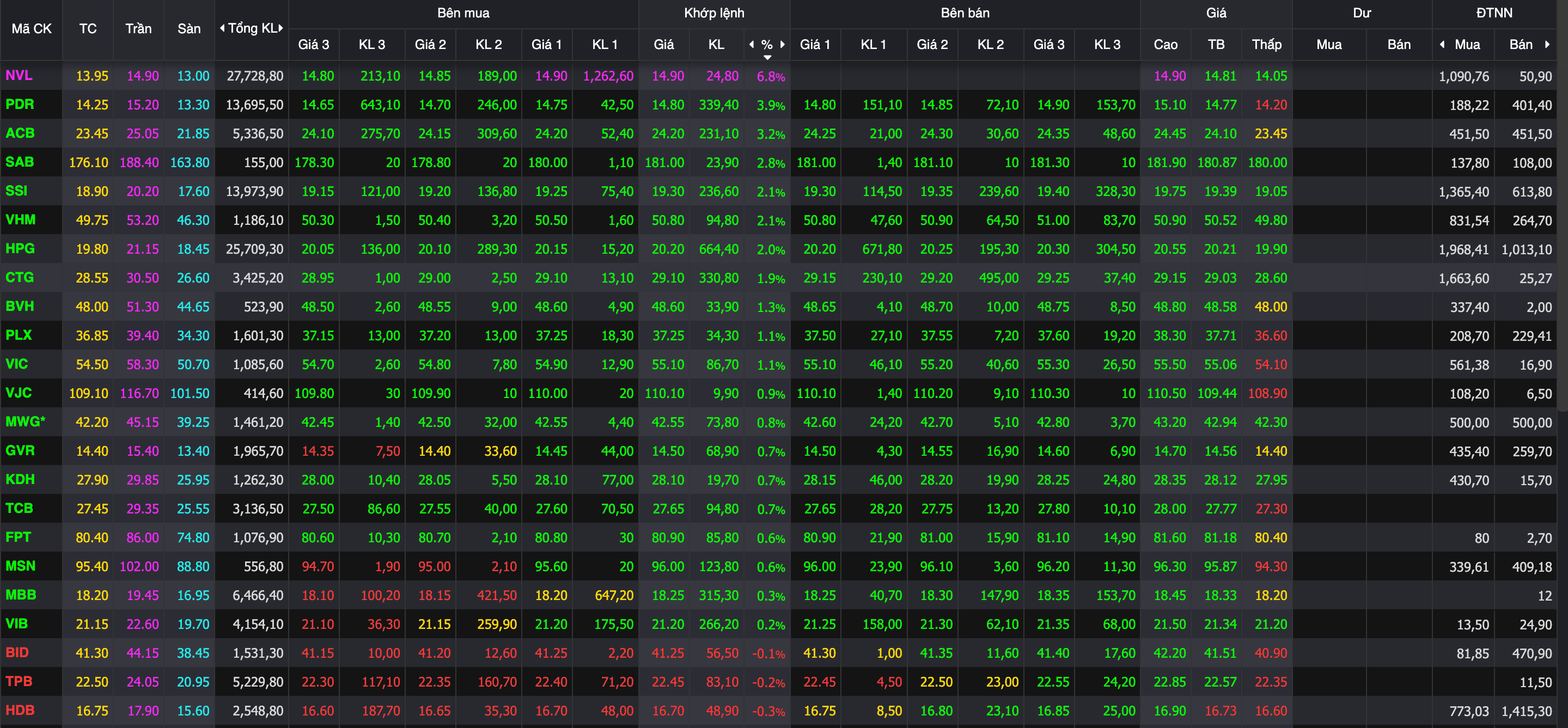The height and width of the screenshot is (728, 1568).
Task: Click VJC floor price 101.50
Action: (x=190, y=393)
